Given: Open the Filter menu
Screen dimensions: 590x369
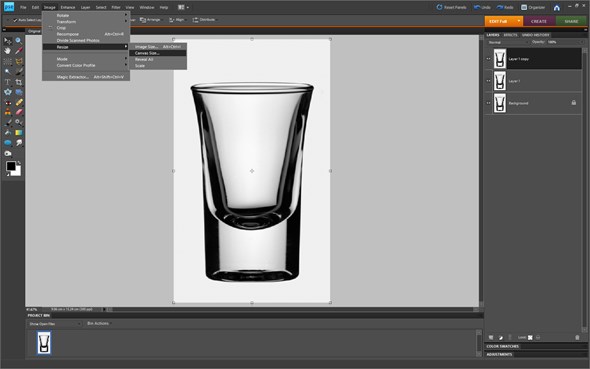Looking at the screenshot, I should (116, 7).
